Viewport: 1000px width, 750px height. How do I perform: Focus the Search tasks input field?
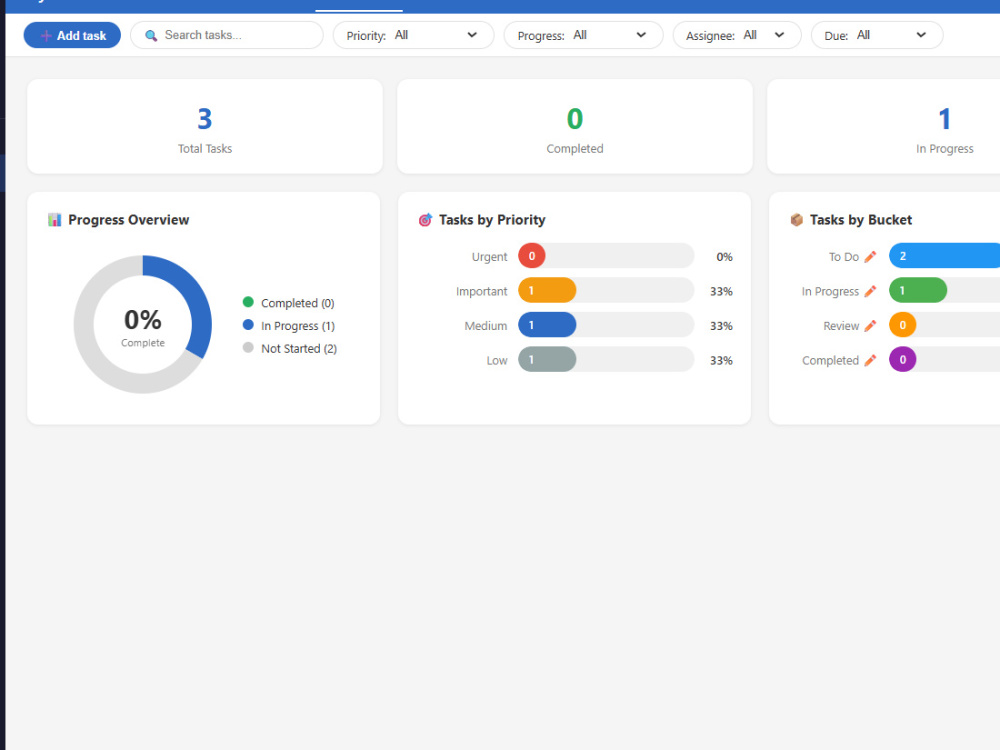click(226, 35)
